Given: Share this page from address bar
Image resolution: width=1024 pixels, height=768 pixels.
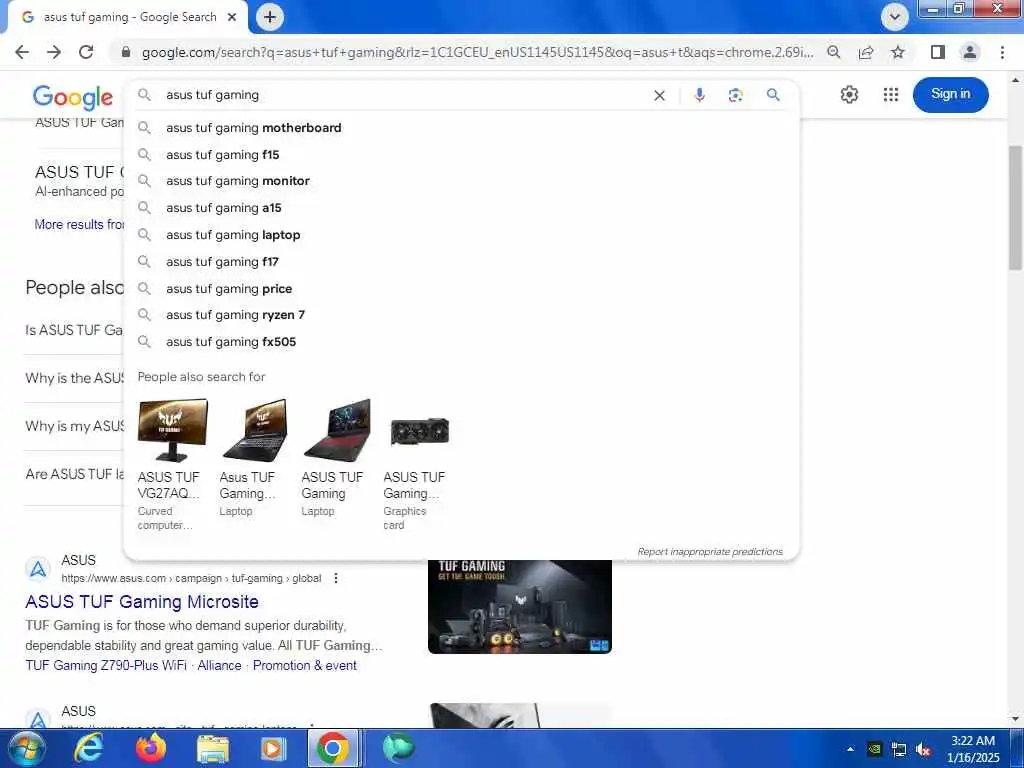Looking at the screenshot, I should click(866, 52).
